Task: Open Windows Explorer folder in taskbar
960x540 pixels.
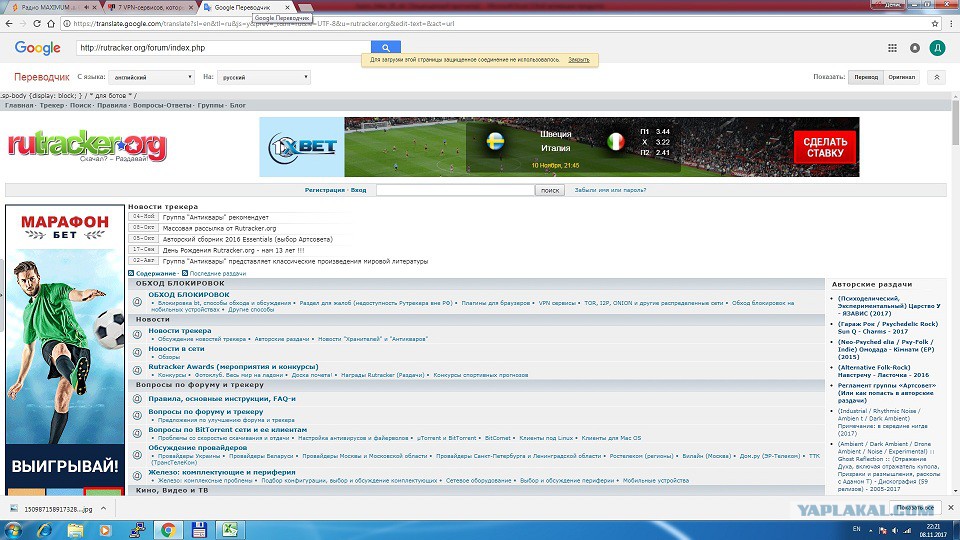Action: 75,530
